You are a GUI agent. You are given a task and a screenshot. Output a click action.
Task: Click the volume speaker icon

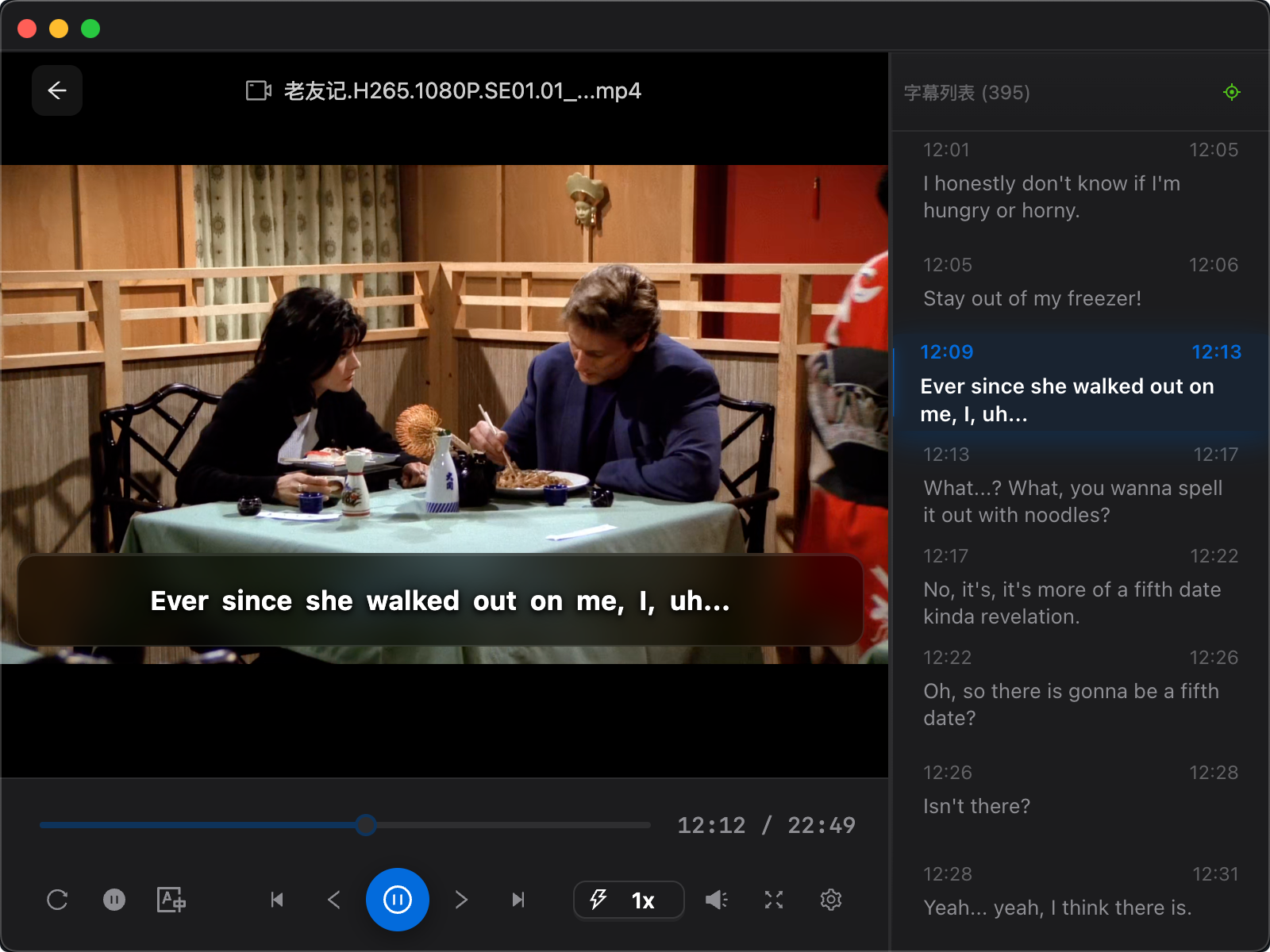coord(717,900)
